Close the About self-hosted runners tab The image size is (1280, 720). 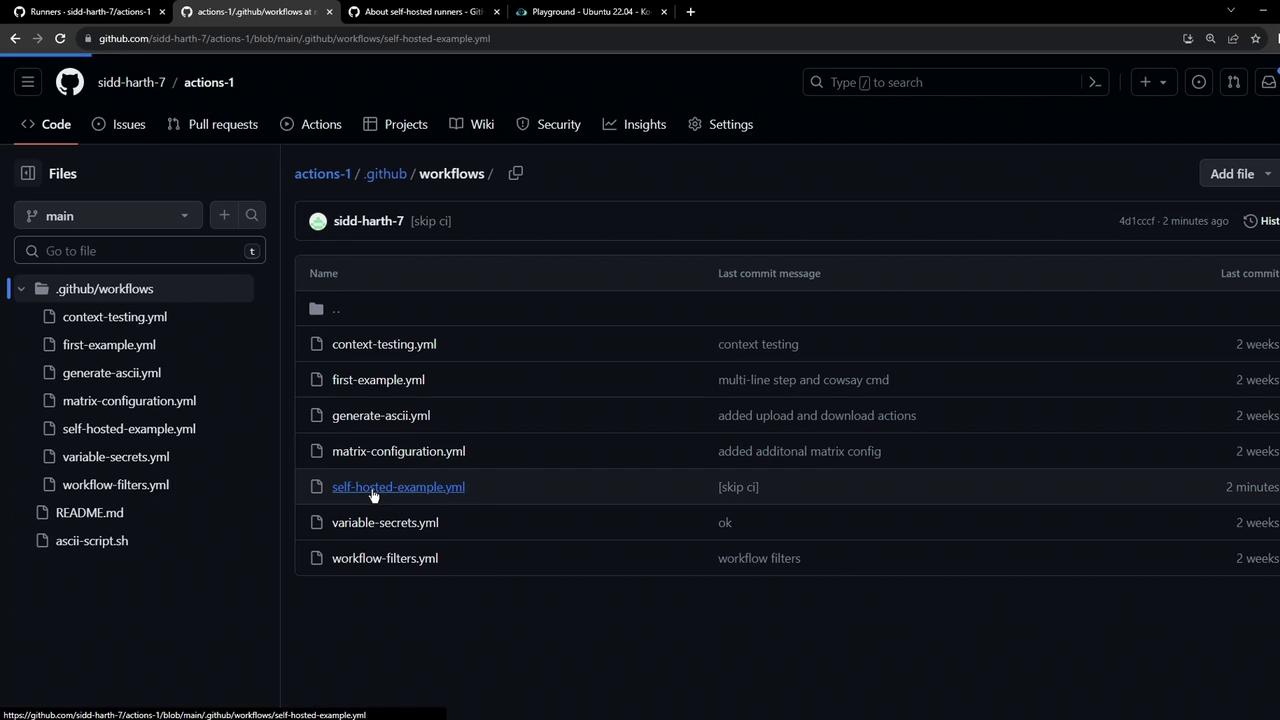(496, 12)
